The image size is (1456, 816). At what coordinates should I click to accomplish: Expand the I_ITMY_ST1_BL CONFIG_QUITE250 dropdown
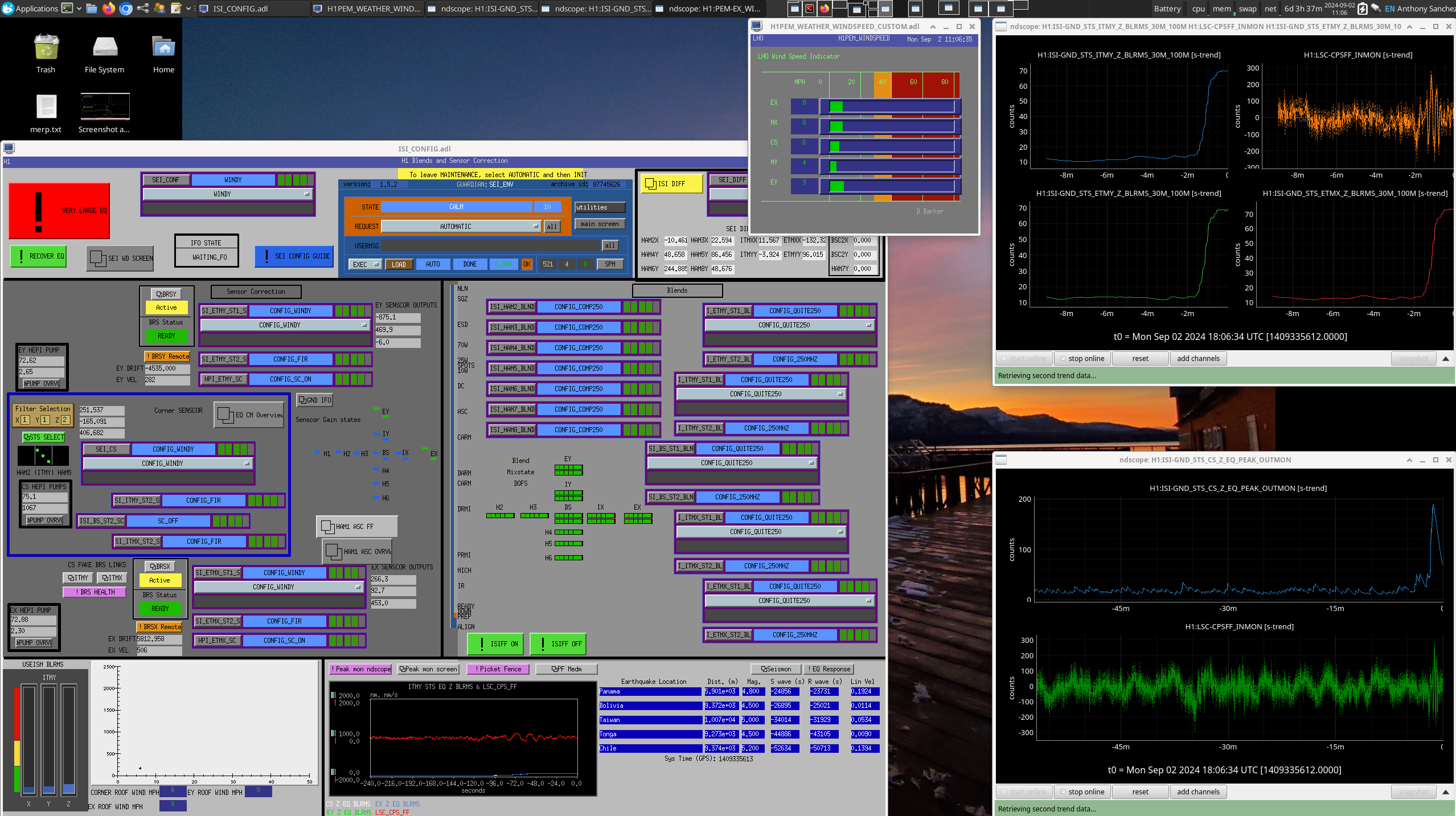pyautogui.click(x=761, y=394)
